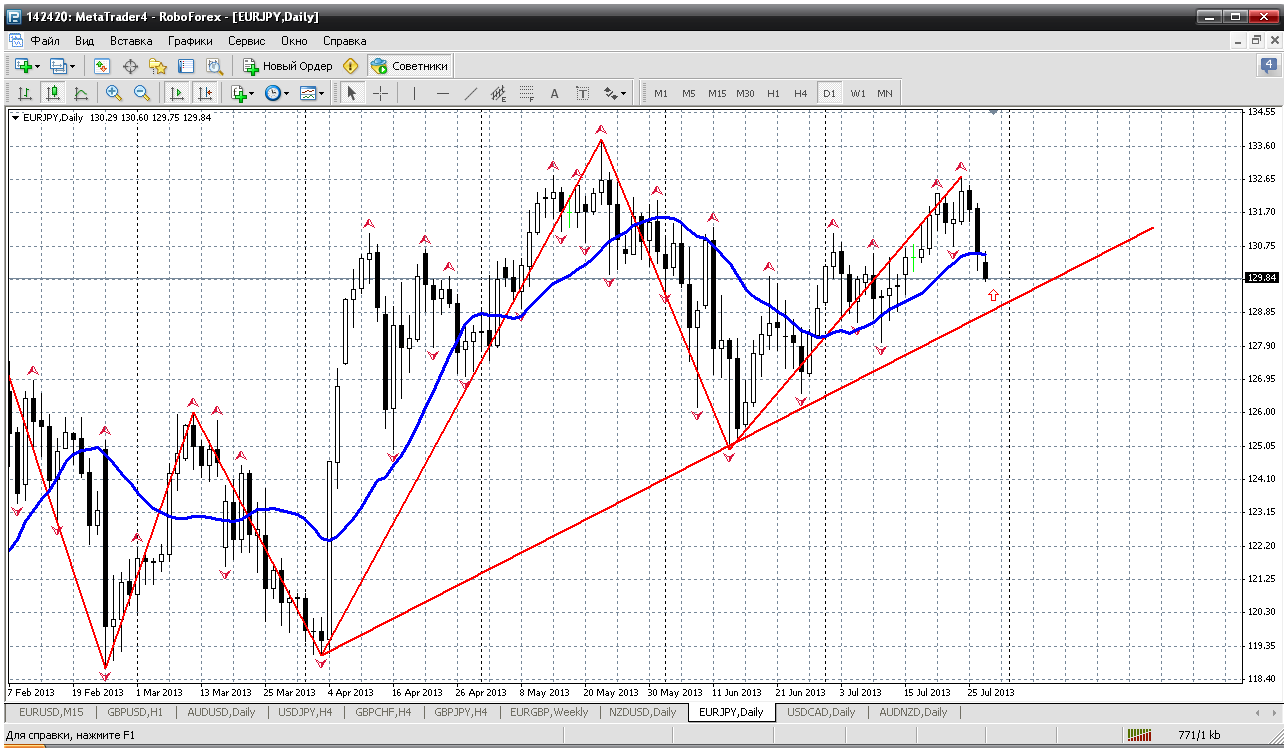Switch chart to bar chart mode
Image resolution: width=1288 pixels, height=748 pixels.
[25, 93]
